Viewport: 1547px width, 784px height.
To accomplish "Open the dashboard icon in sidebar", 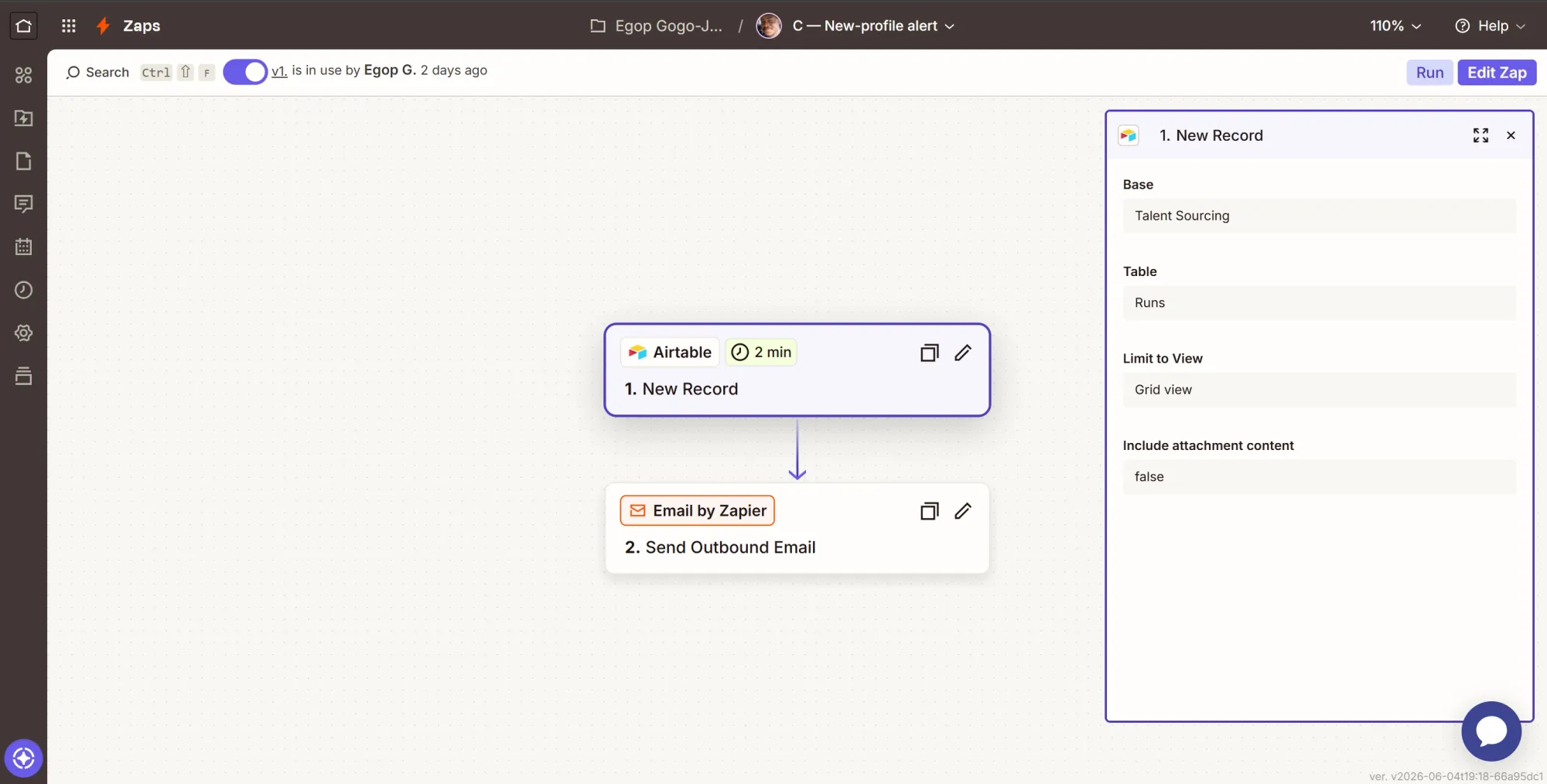I will (24, 75).
